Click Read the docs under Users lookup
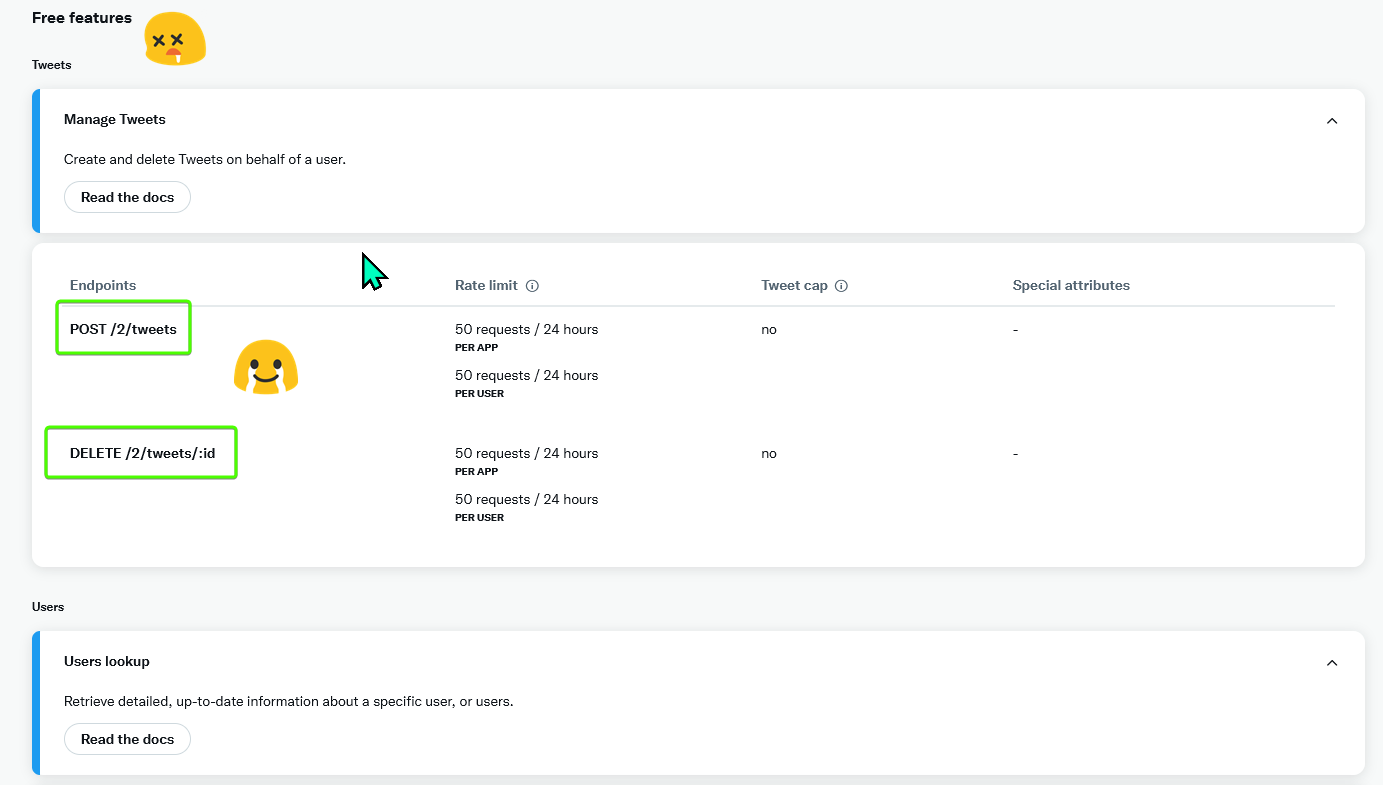Screen dimensions: 1383x785 127,739
